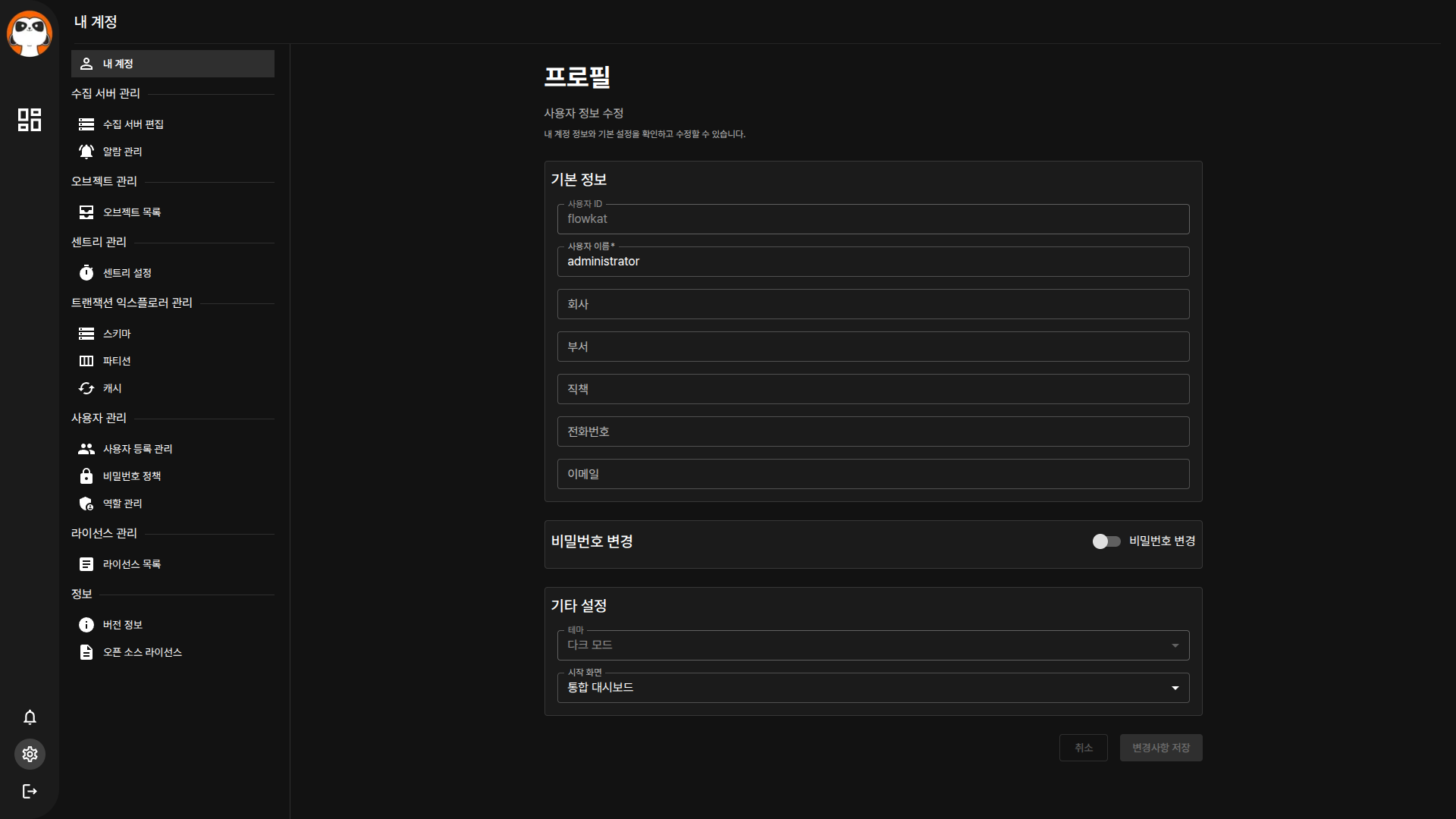Click the notification bell icon
This screenshot has height=819, width=1456.
click(x=30, y=717)
